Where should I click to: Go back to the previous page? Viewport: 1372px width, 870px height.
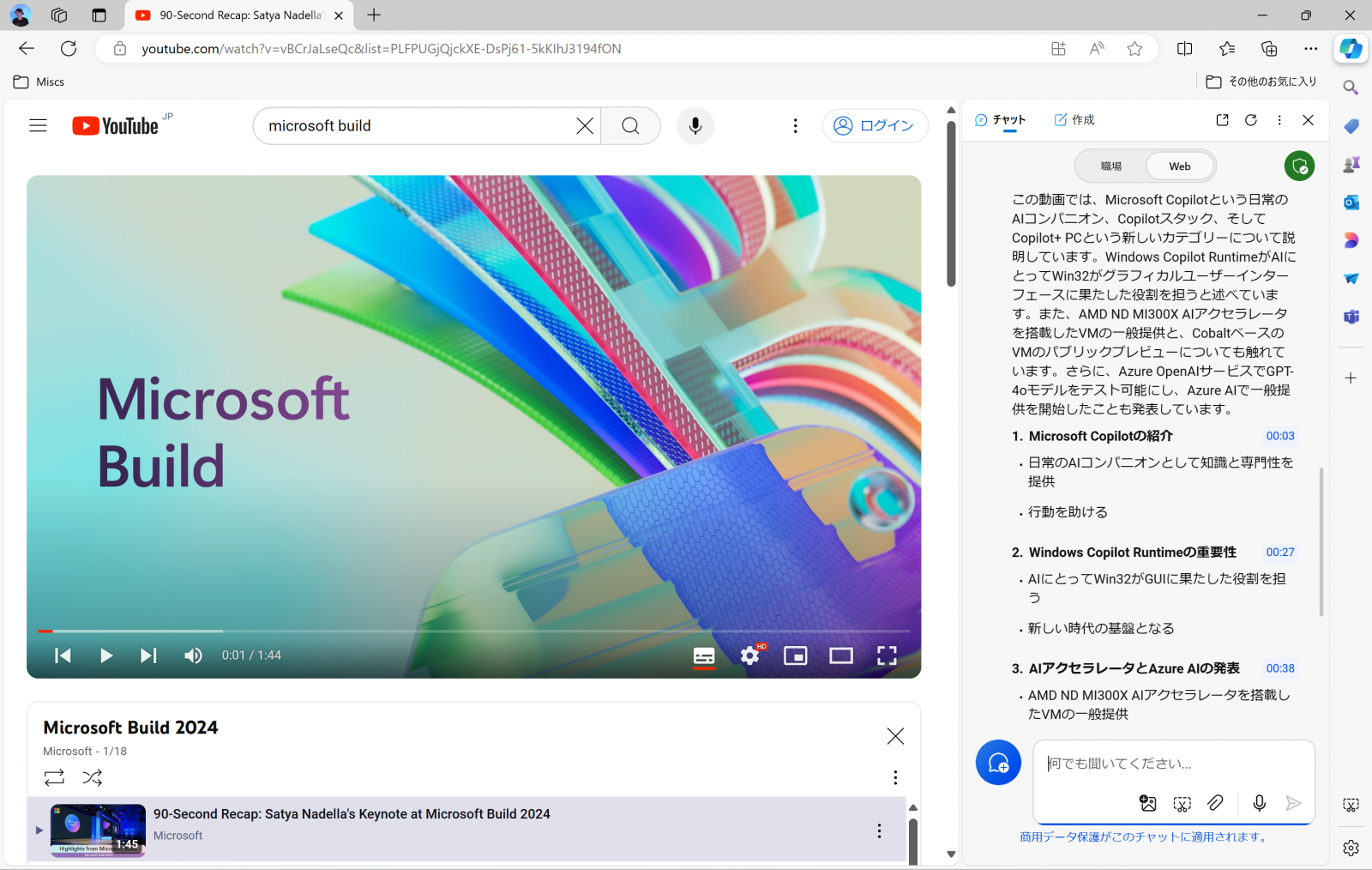click(27, 49)
